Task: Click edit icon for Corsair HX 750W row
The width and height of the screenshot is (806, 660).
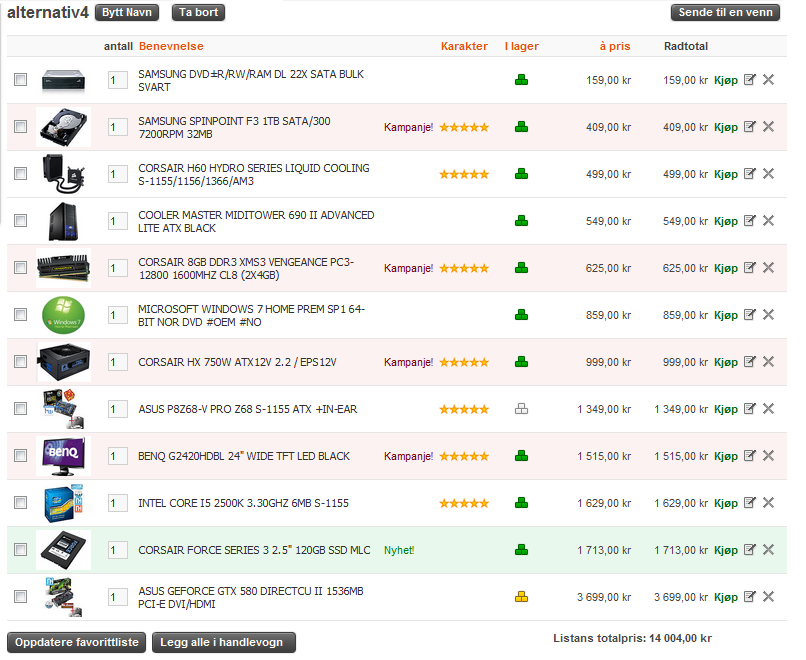Action: point(749,362)
